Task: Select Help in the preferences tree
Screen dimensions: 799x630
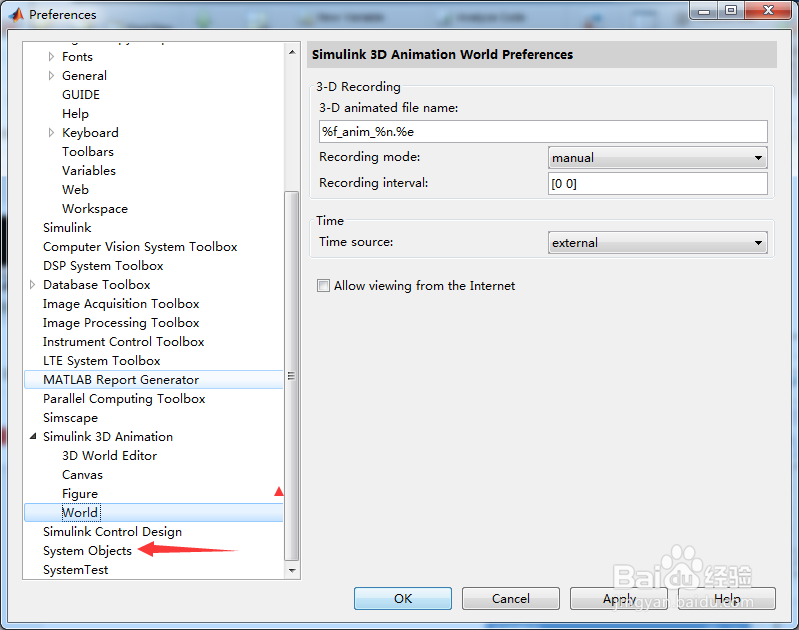Action: pos(75,114)
